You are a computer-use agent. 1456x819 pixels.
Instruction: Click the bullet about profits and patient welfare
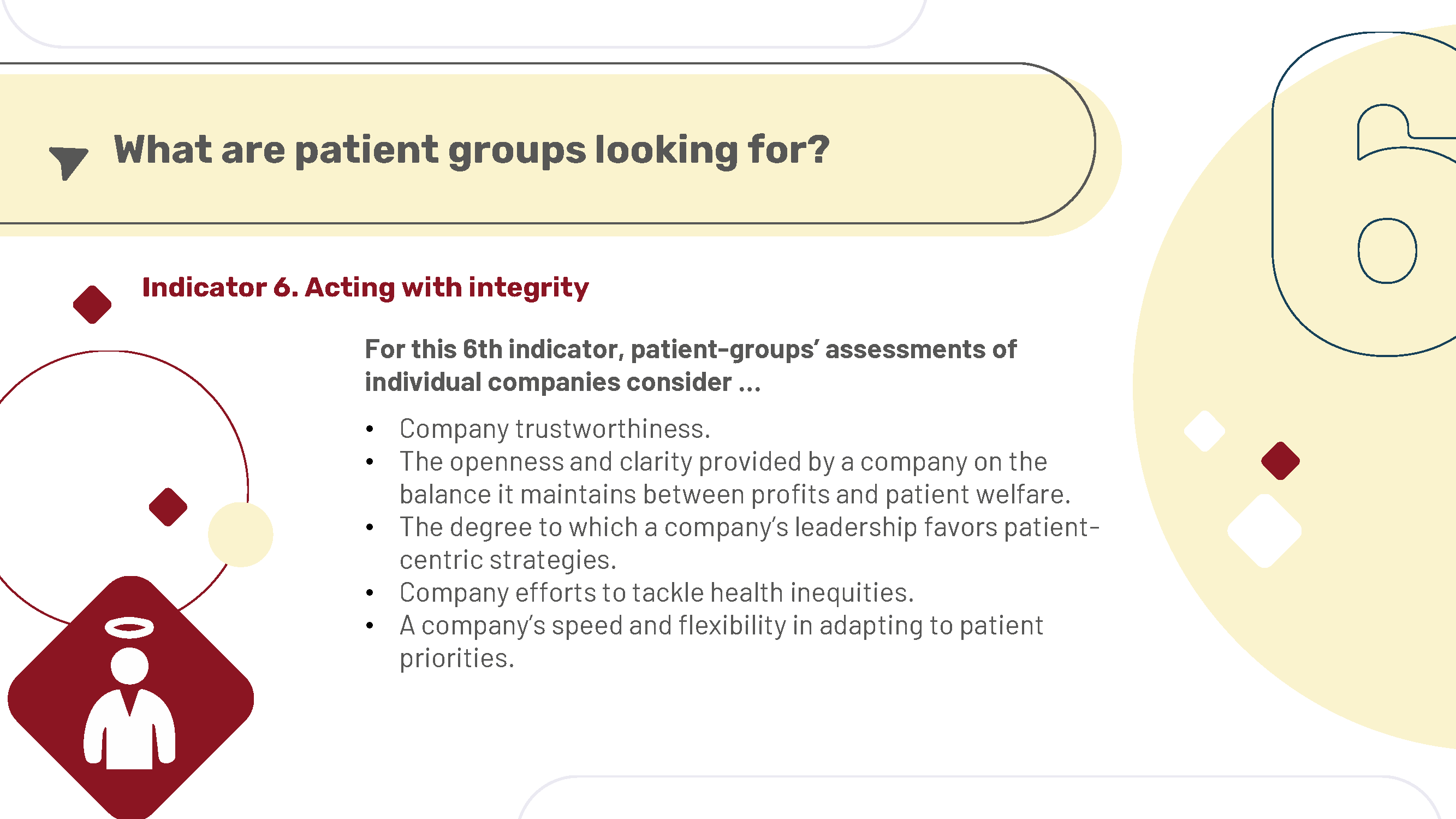(x=735, y=478)
